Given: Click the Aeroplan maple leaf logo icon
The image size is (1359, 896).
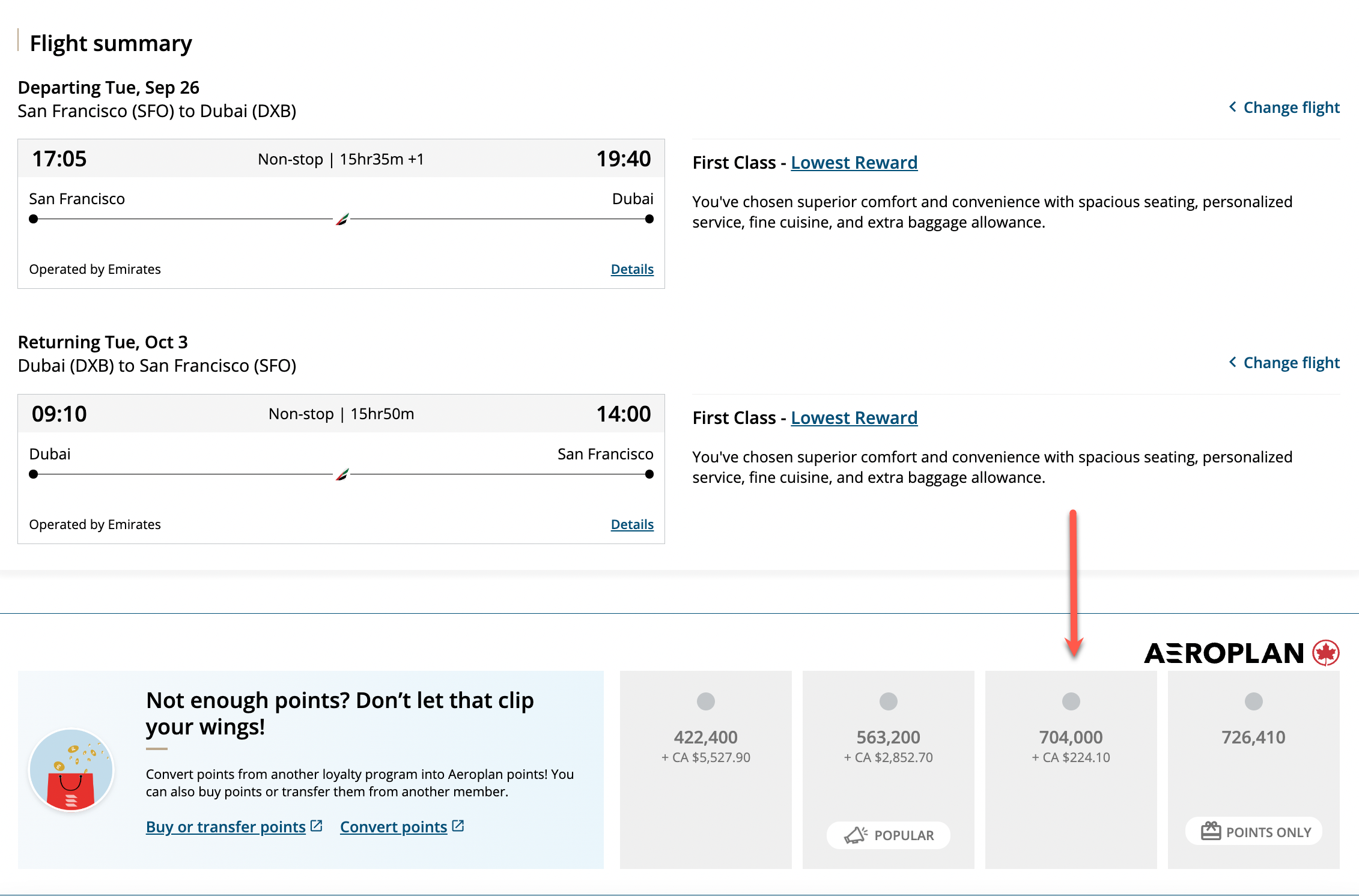Looking at the screenshot, I should [1325, 653].
